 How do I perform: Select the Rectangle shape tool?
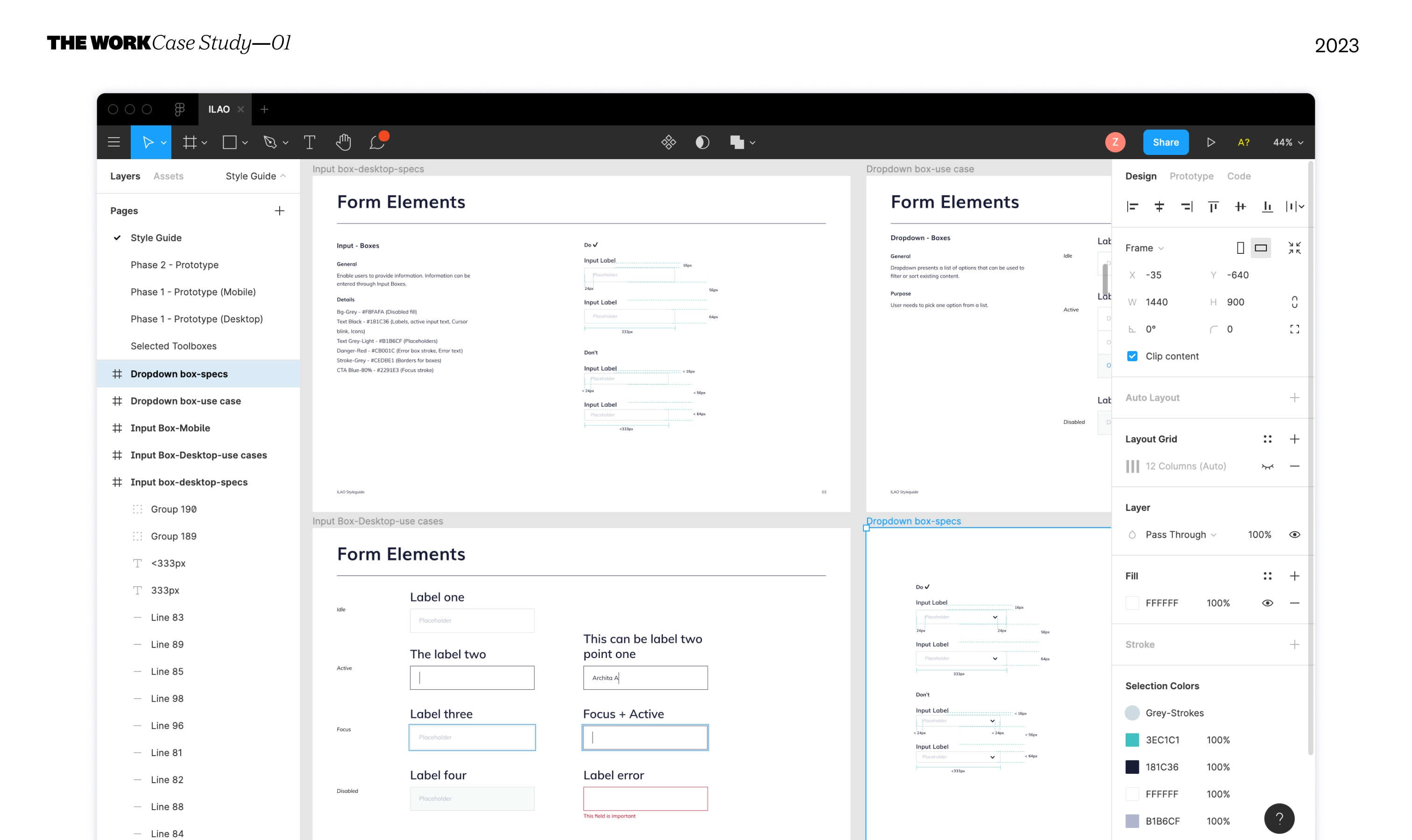point(229,142)
